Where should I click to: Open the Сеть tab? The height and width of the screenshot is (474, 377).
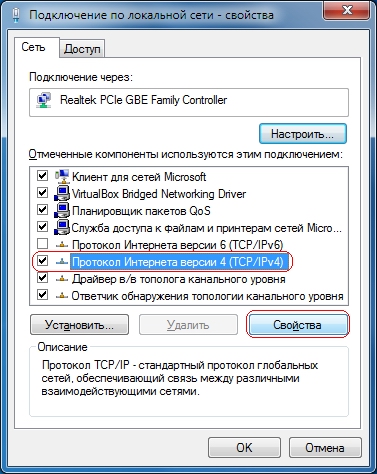pyautogui.click(x=33, y=47)
